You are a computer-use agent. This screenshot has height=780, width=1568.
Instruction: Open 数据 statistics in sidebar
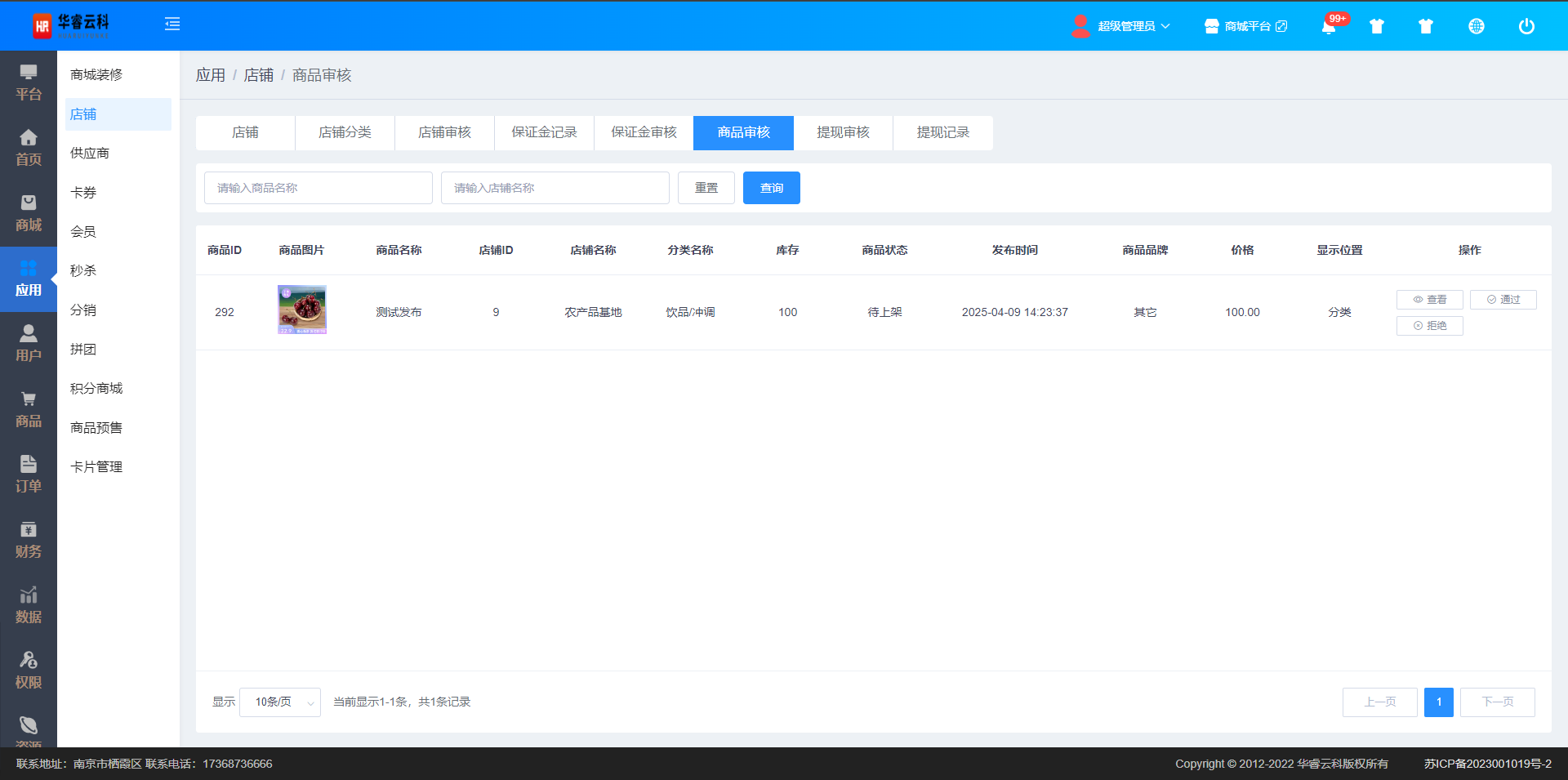29,605
